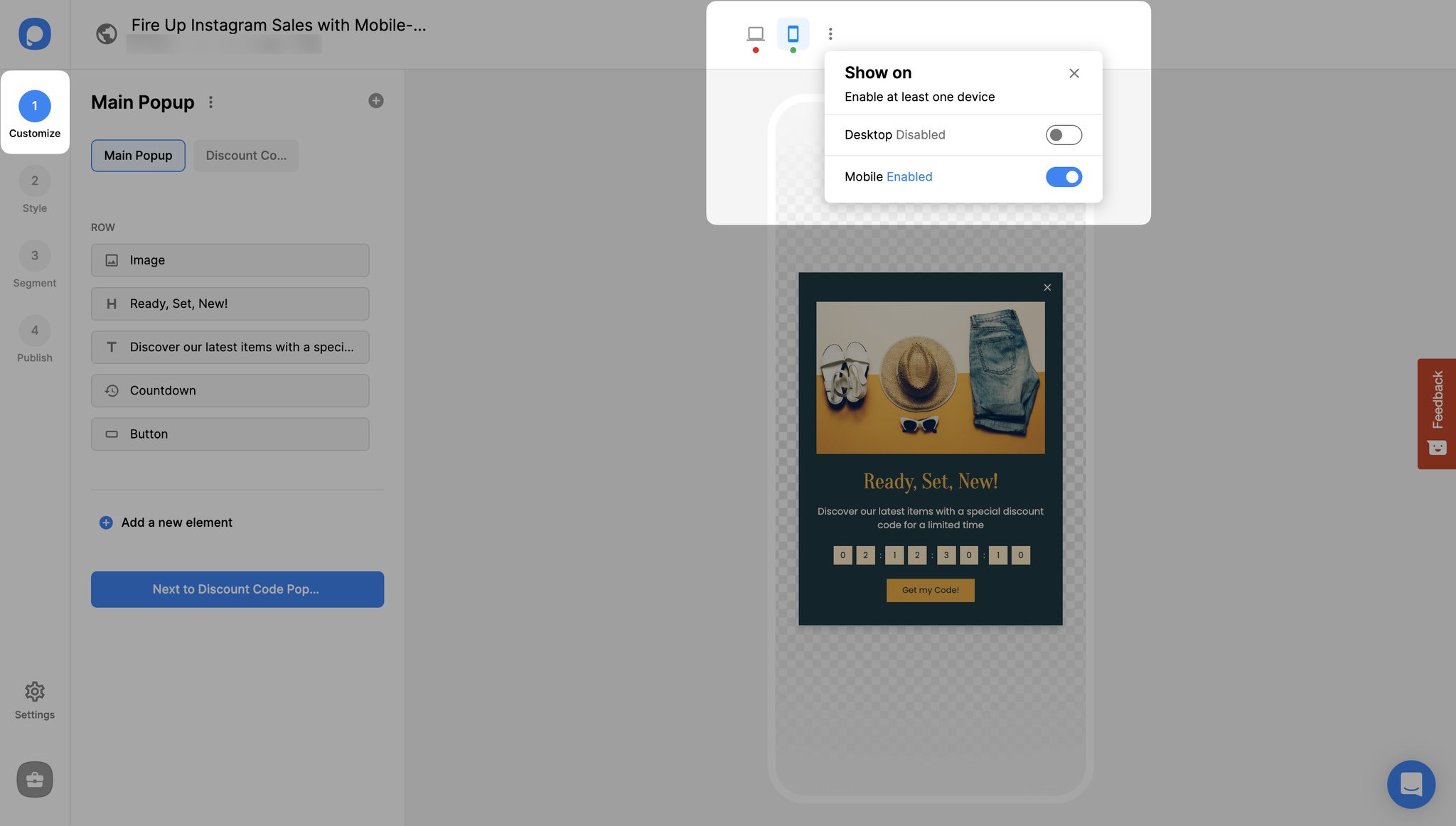The height and width of the screenshot is (826, 1456).
Task: Toggle the Desktop device switch
Action: pos(1064,135)
